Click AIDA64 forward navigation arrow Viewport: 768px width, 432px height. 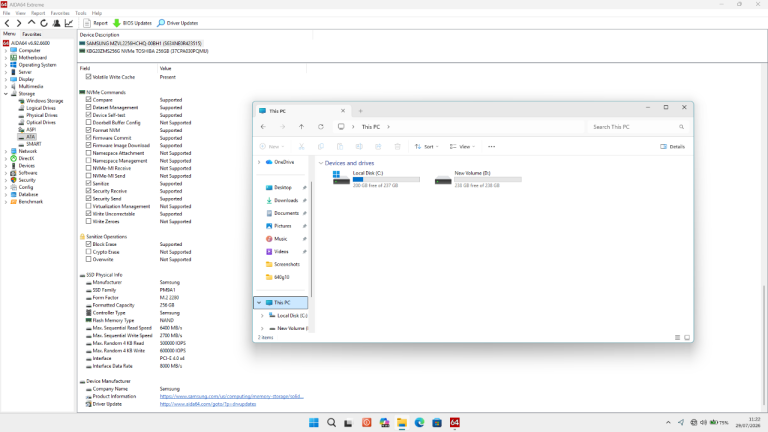[19, 23]
